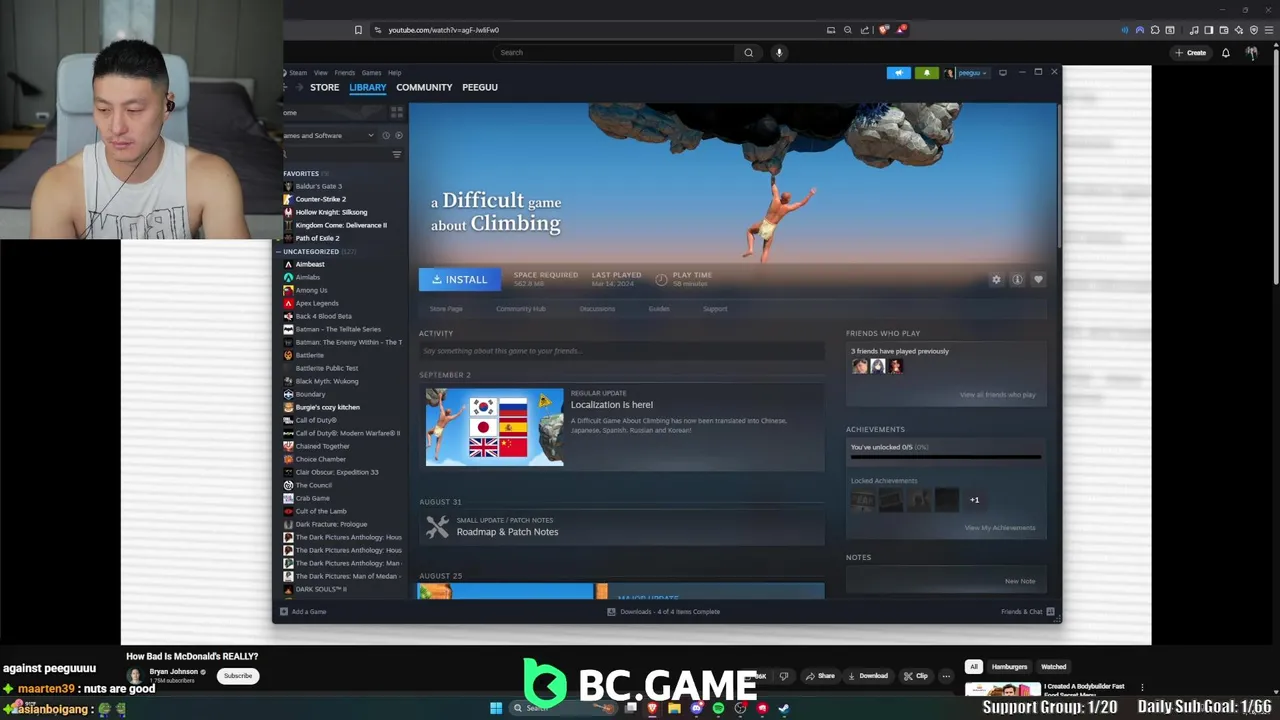Click YouTube Create button
The image size is (1280, 720).
pyautogui.click(x=1191, y=53)
